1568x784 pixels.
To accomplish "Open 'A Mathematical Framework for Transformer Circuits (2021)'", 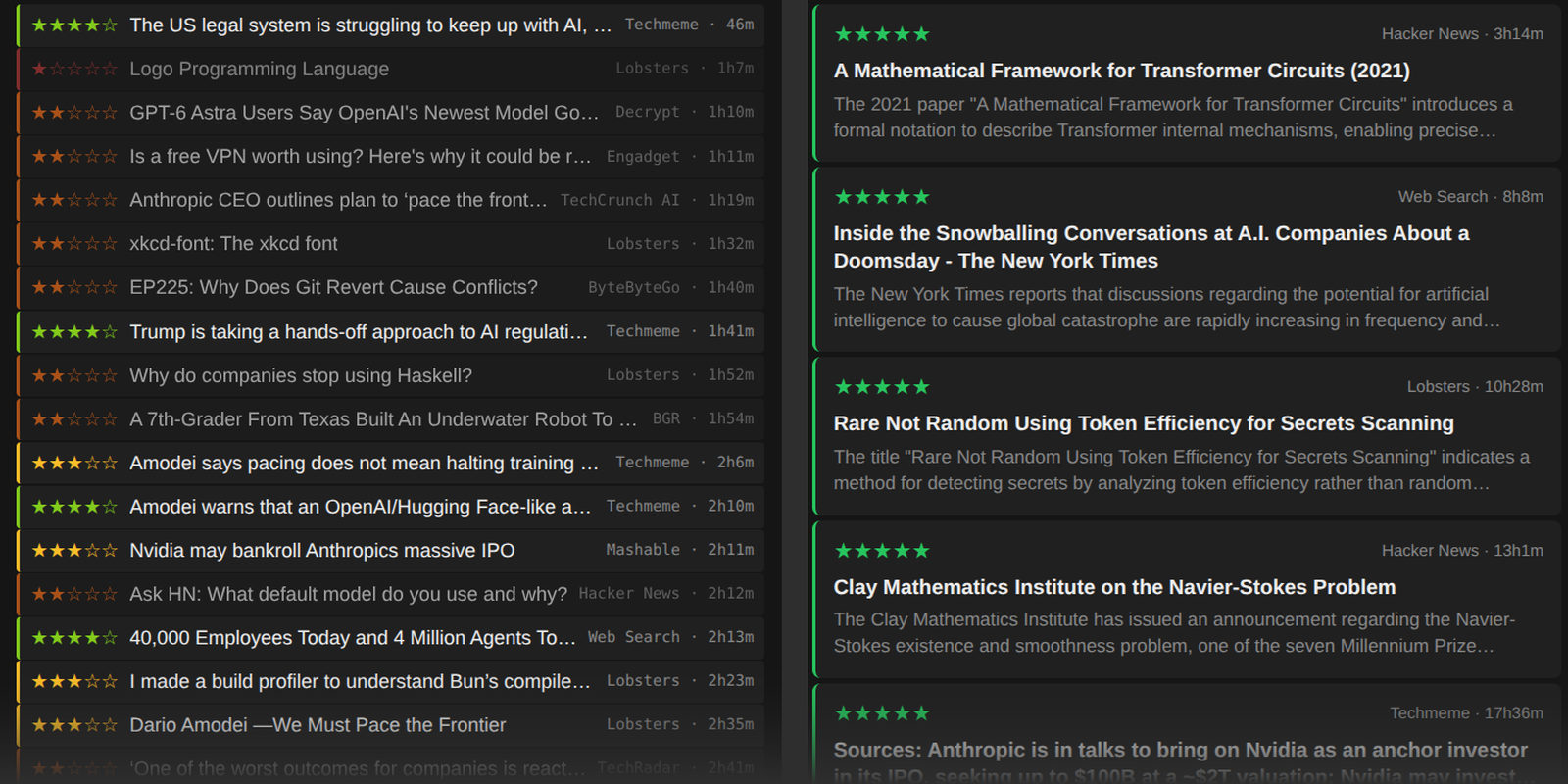I will tap(1122, 71).
